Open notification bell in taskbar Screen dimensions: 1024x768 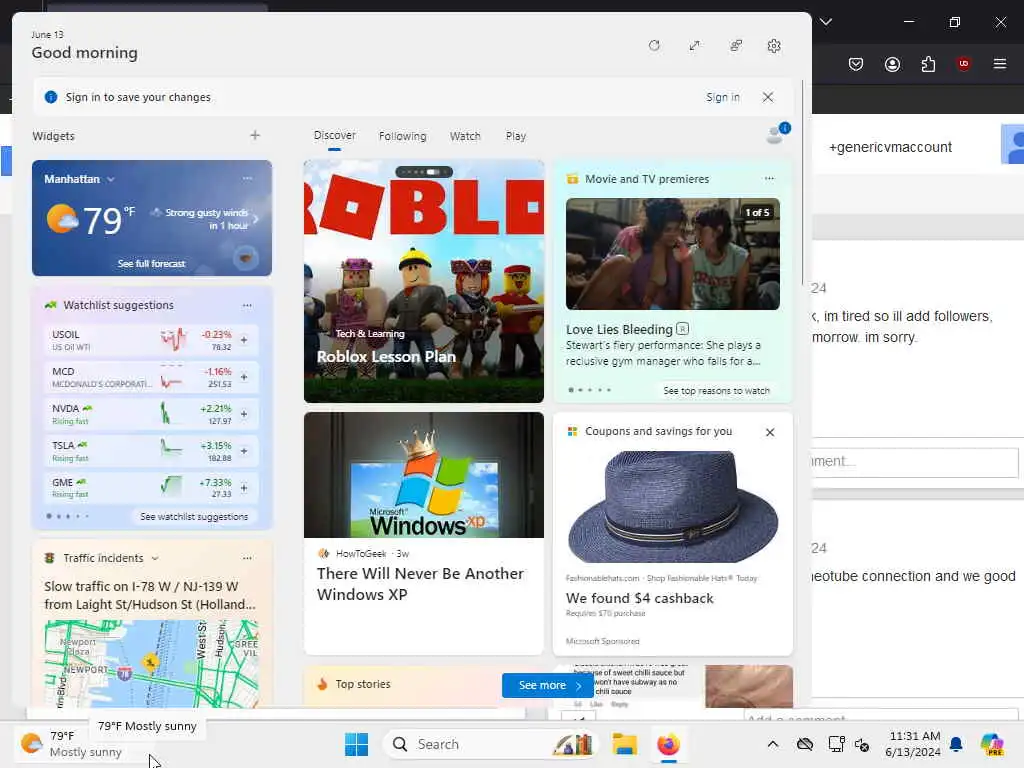[x=956, y=744]
